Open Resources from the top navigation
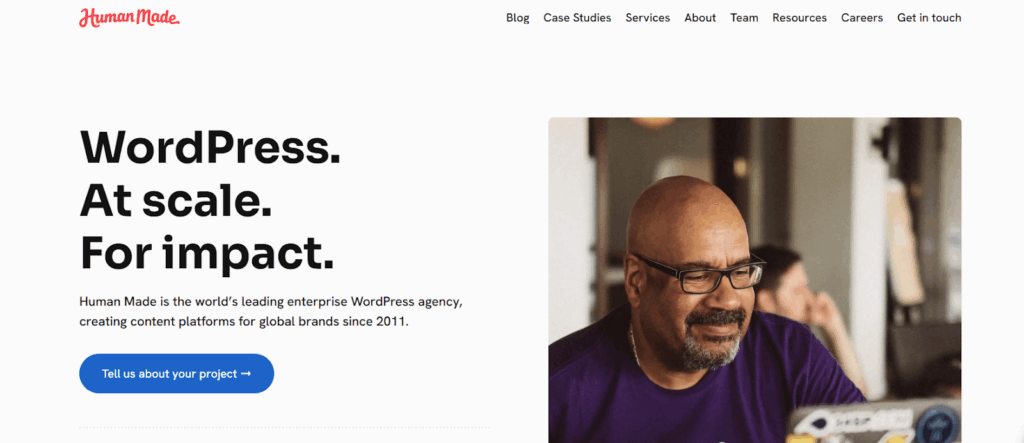Viewport: 1024px width, 443px height. click(799, 18)
